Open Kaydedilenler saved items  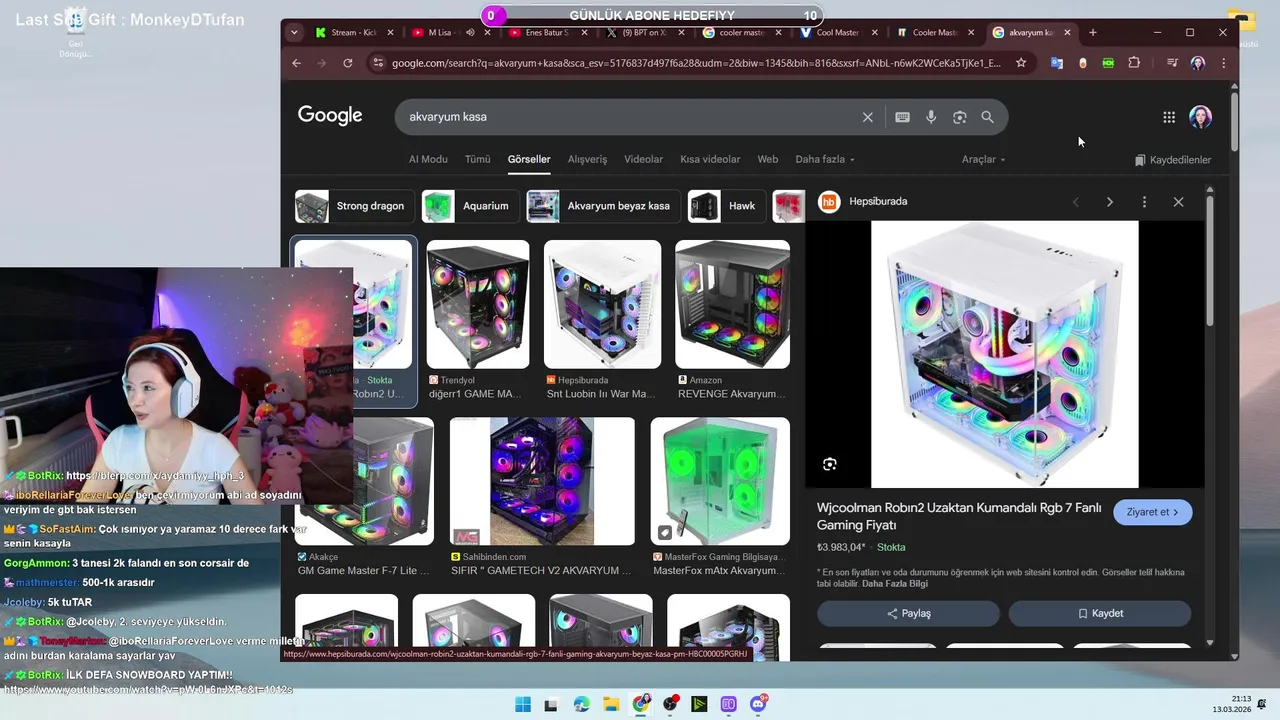pyautogui.click(x=1172, y=160)
